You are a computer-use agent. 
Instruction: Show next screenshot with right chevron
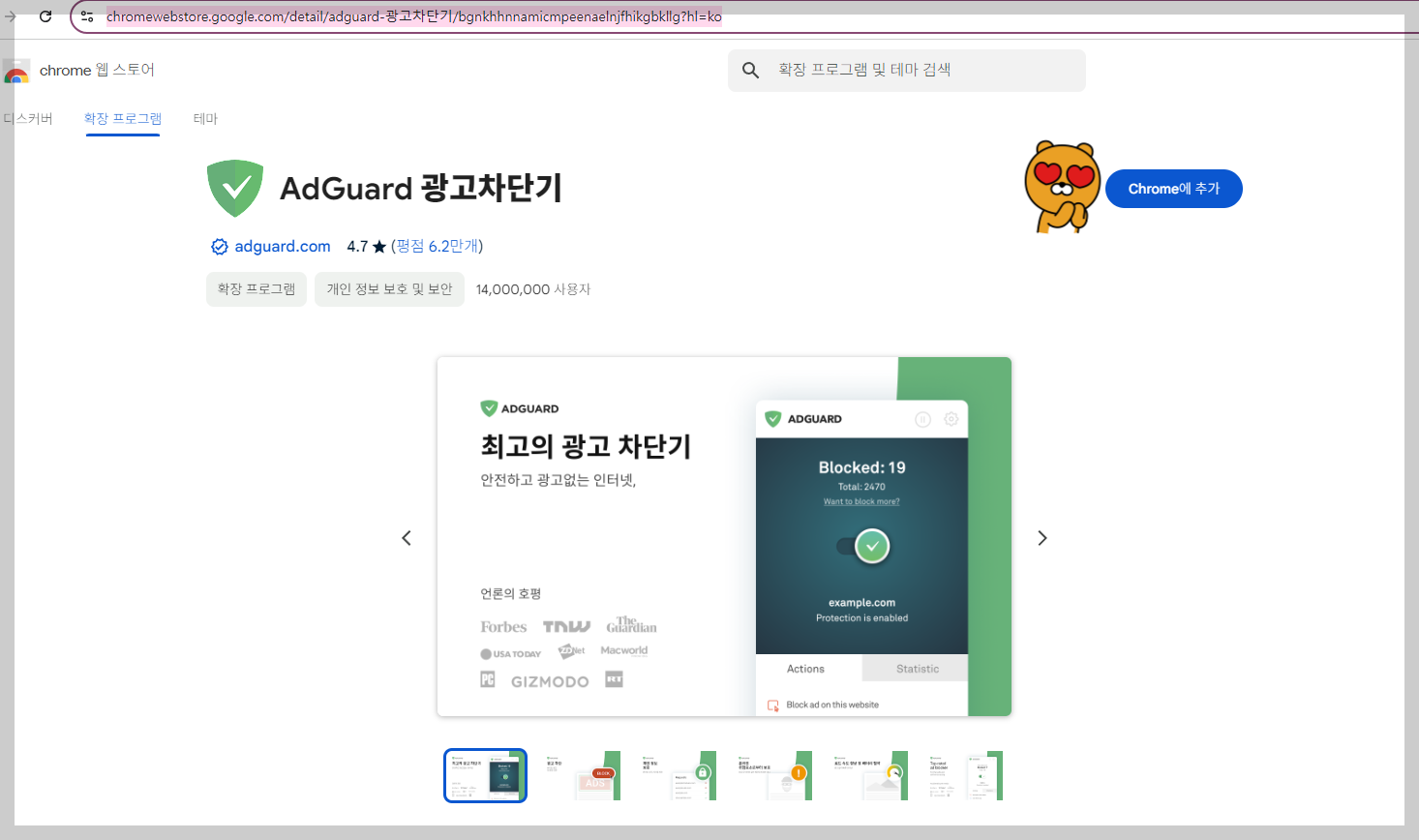[x=1042, y=538]
